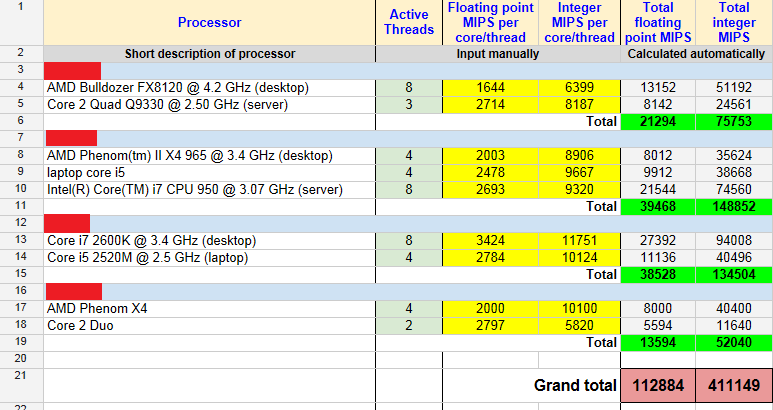
Task: Click the Short description of processor cell
Action: click(x=210, y=53)
